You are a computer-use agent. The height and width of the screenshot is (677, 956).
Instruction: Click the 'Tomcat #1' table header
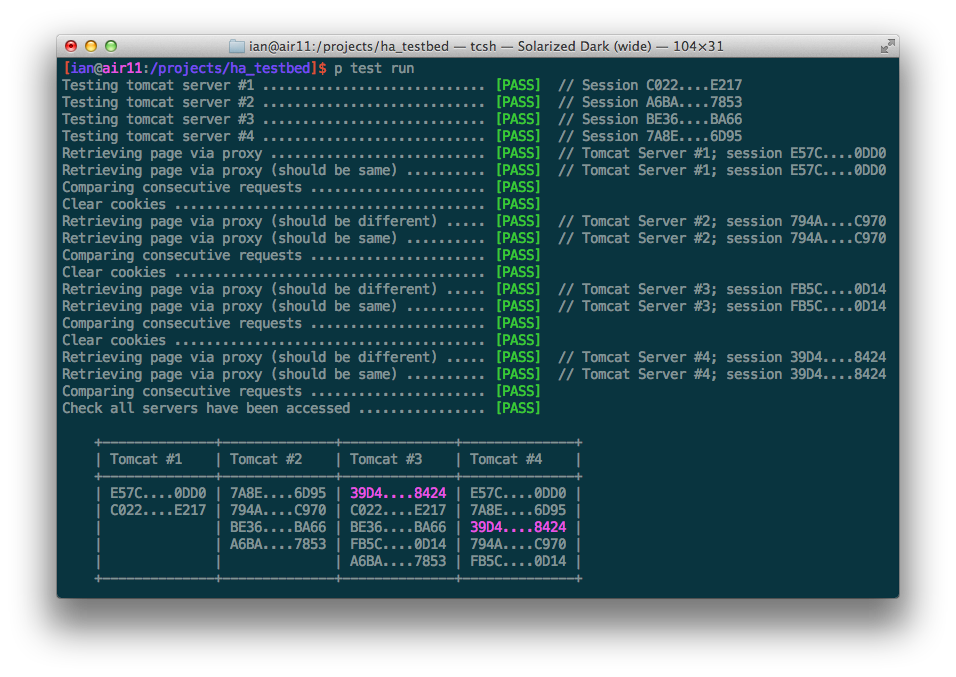point(146,459)
